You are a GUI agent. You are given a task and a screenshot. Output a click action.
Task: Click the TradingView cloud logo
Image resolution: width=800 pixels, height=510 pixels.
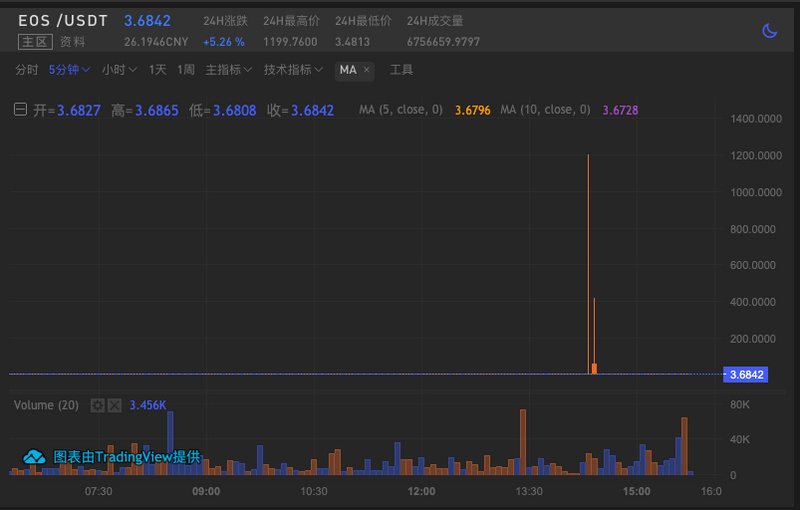[x=35, y=457]
